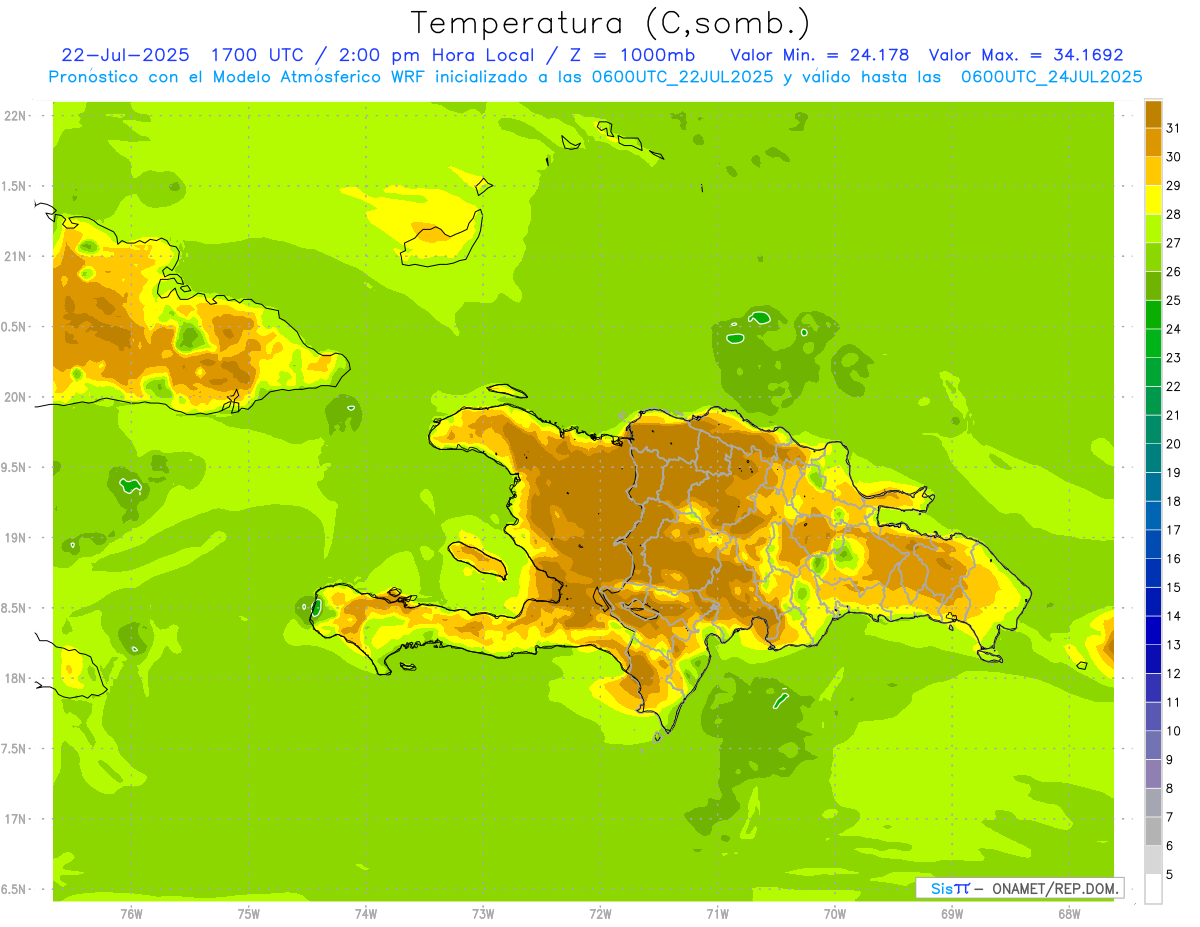Click latitude axis label 20N

click(x=16, y=397)
